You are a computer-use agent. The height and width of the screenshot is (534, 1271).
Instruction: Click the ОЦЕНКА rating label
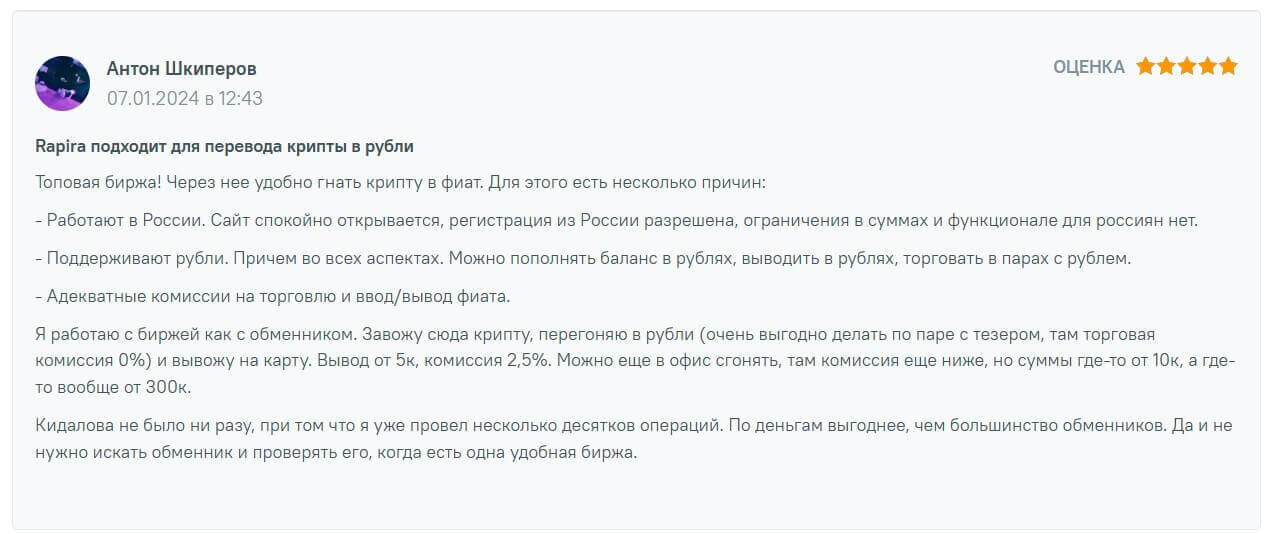click(x=1088, y=67)
